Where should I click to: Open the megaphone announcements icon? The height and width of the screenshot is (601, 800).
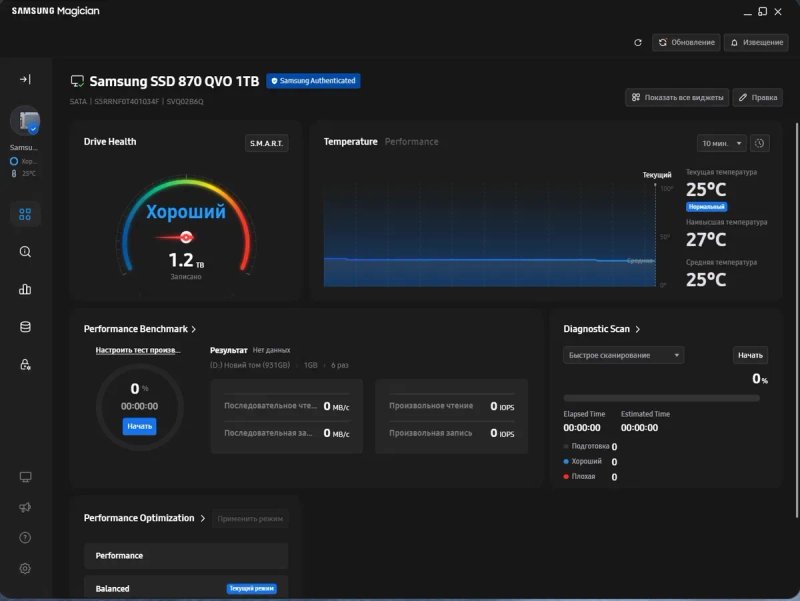tap(25, 507)
